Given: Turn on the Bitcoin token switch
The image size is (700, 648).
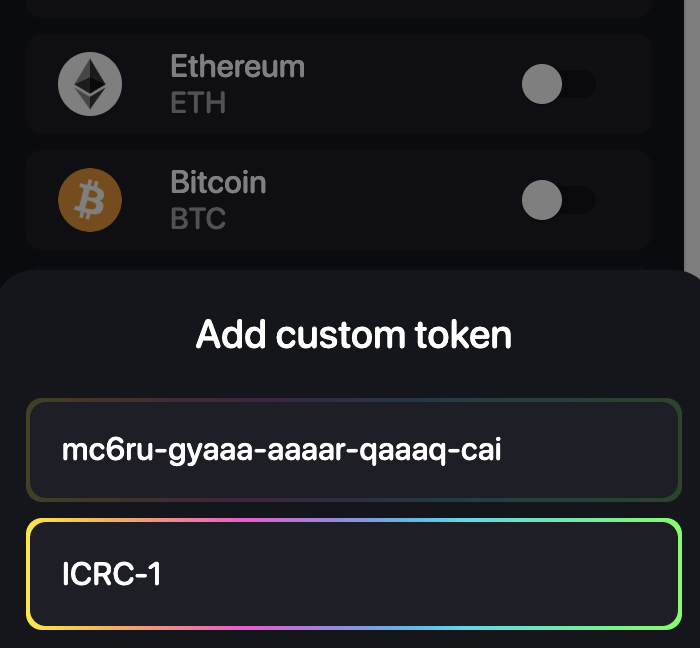Looking at the screenshot, I should pos(558,200).
